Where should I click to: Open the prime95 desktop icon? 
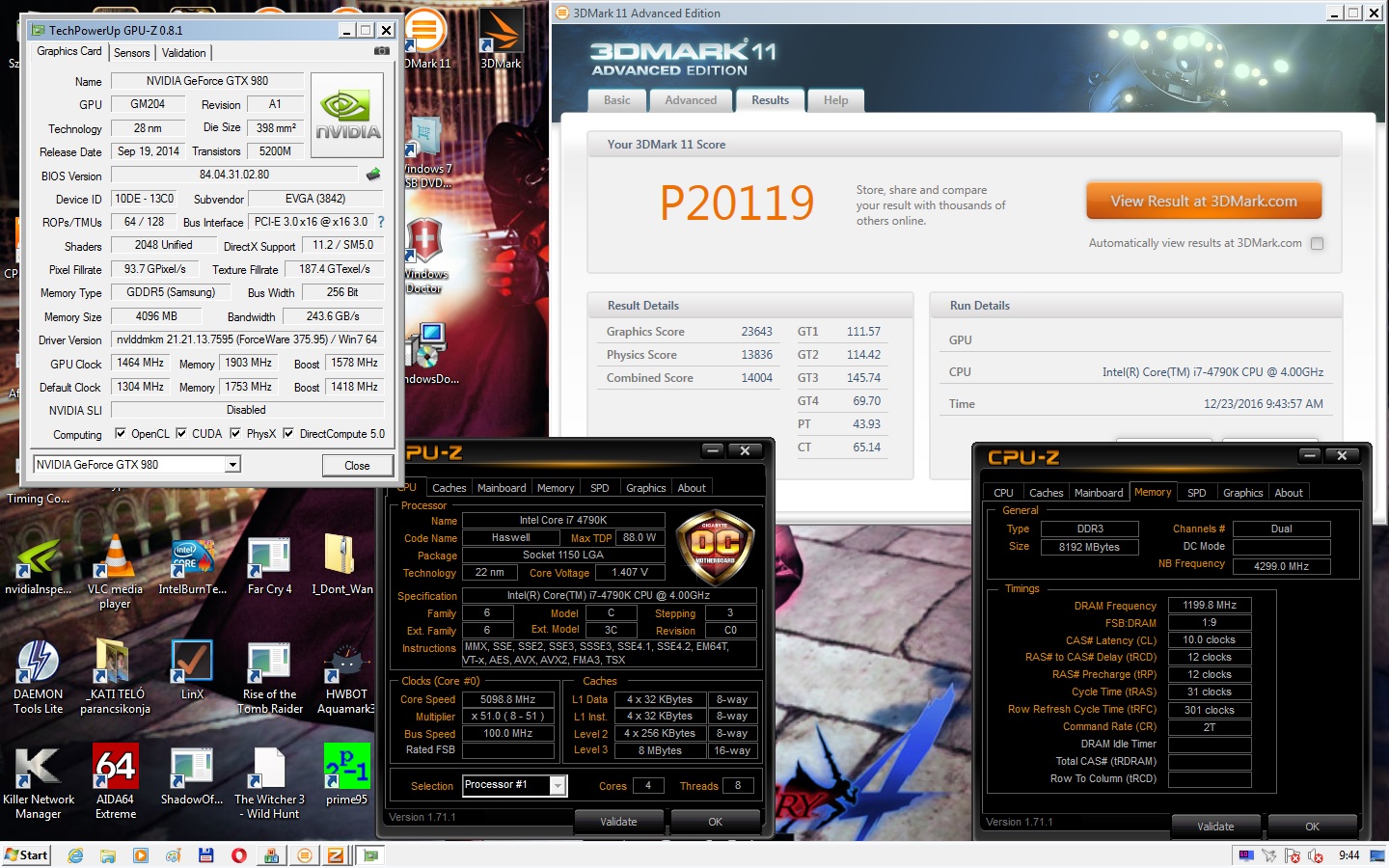pos(346,775)
